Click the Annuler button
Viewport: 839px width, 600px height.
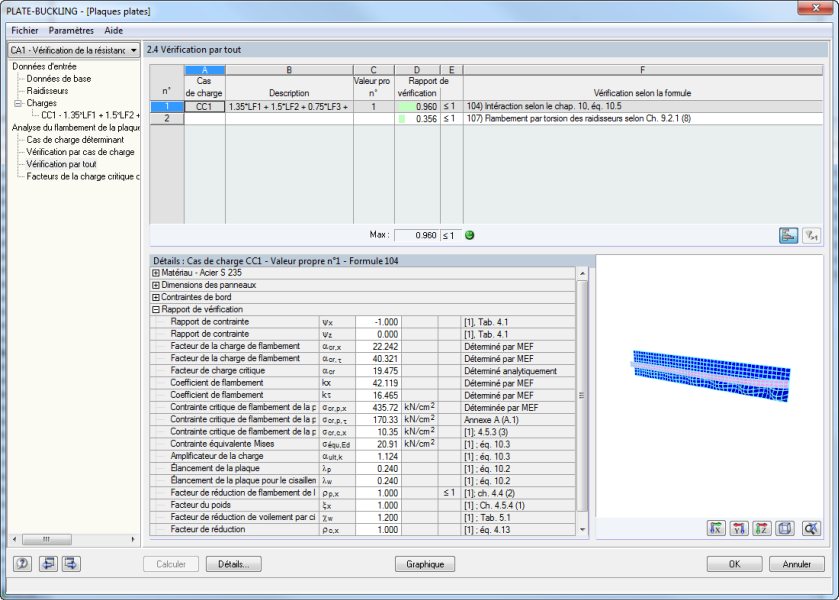[x=797, y=564]
